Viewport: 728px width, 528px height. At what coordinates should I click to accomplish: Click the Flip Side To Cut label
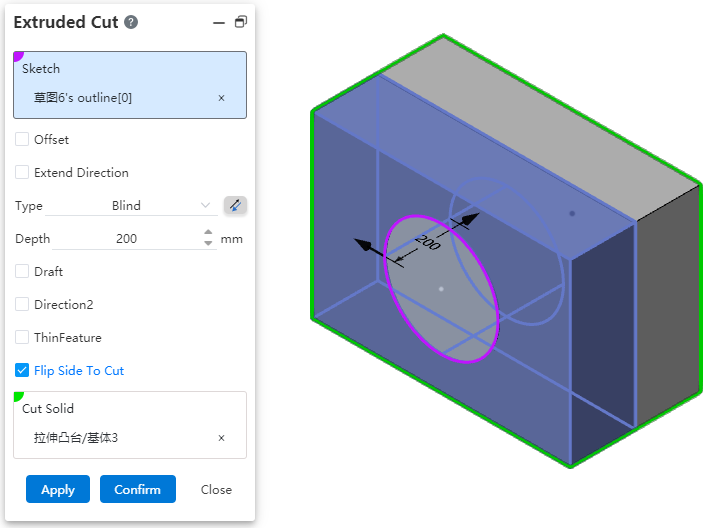(79, 371)
